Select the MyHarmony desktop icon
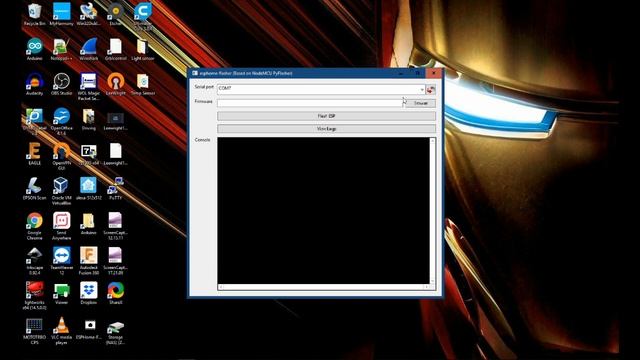 [62, 15]
